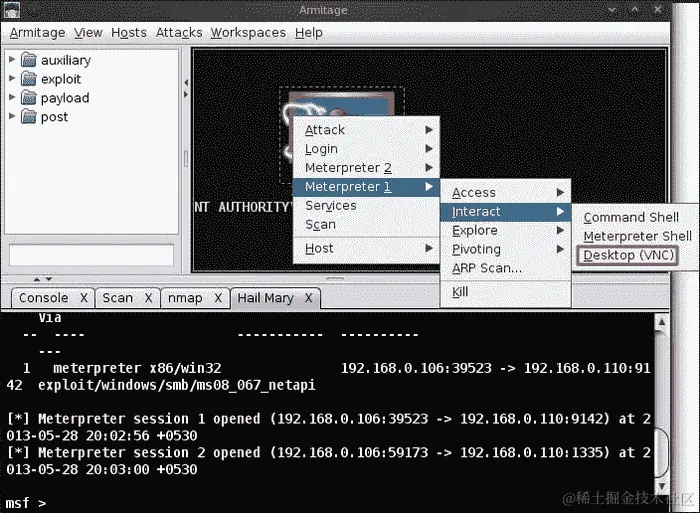This screenshot has height=513, width=700.
Task: Click the auxiliary tree label
Action: tap(66, 60)
